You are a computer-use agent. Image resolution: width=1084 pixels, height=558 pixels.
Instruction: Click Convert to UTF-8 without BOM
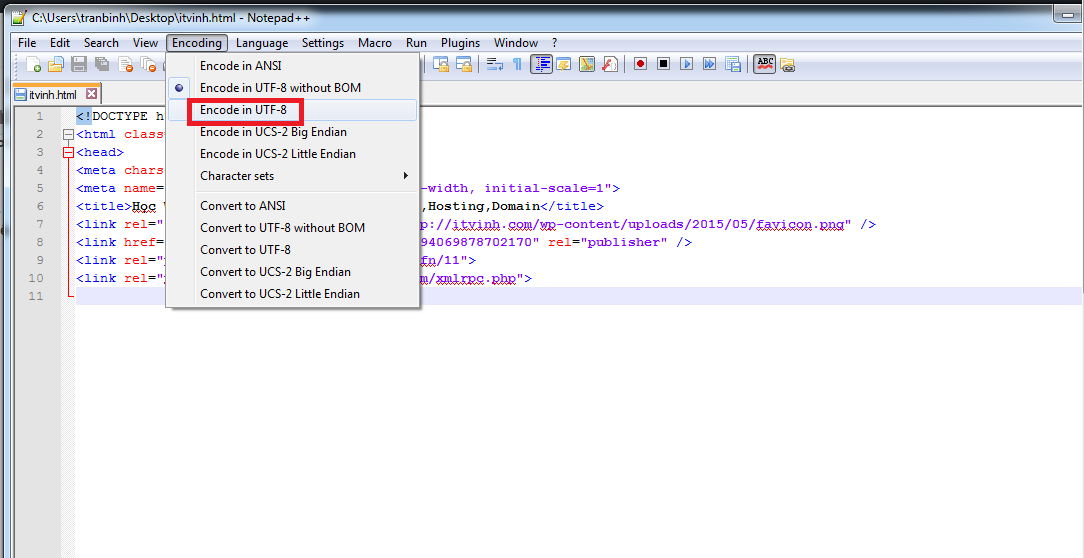292,228
